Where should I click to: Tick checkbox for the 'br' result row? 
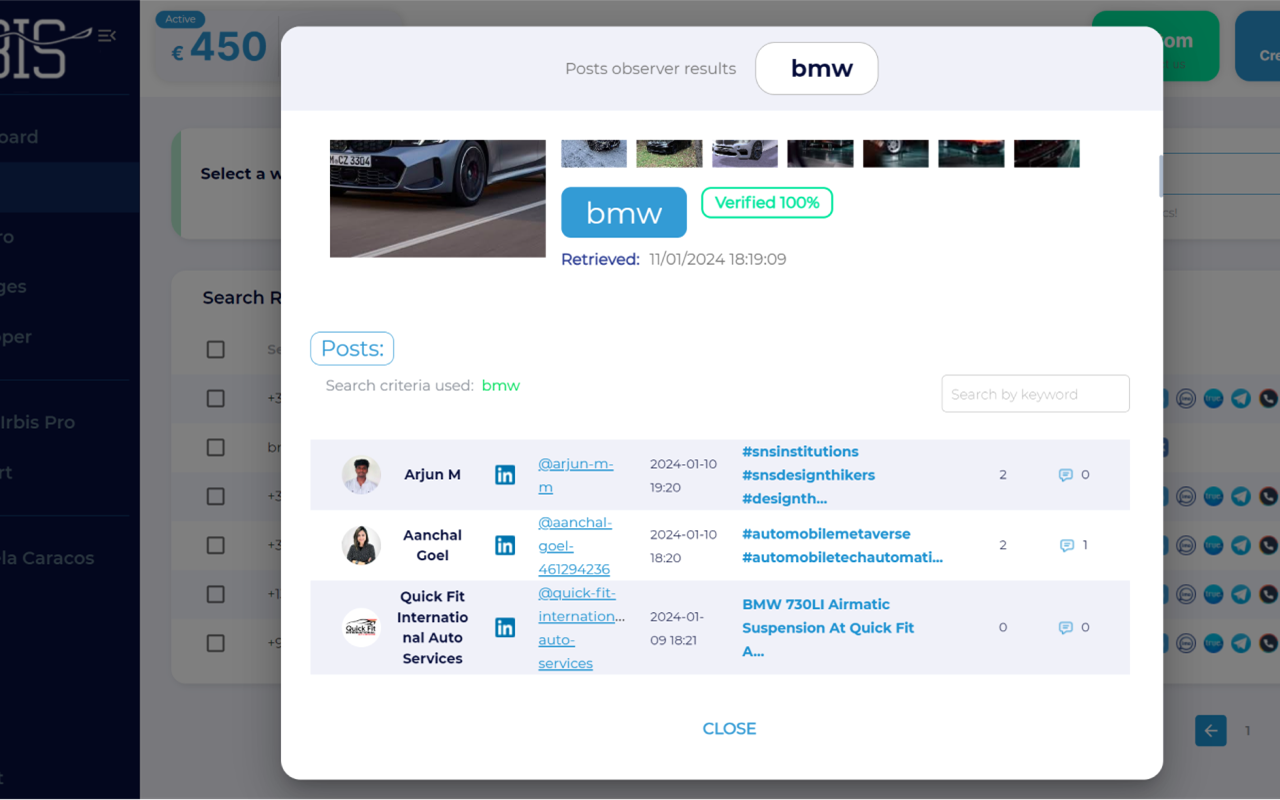215,447
